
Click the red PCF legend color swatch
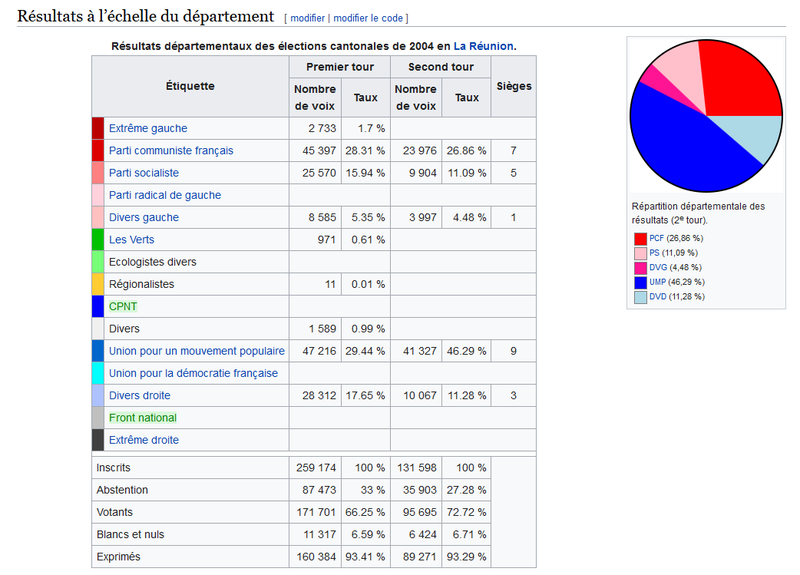(640, 239)
